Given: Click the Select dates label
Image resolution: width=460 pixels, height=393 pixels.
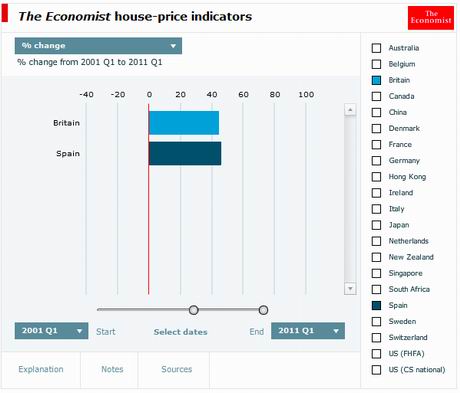Looking at the screenshot, I should 181,332.
